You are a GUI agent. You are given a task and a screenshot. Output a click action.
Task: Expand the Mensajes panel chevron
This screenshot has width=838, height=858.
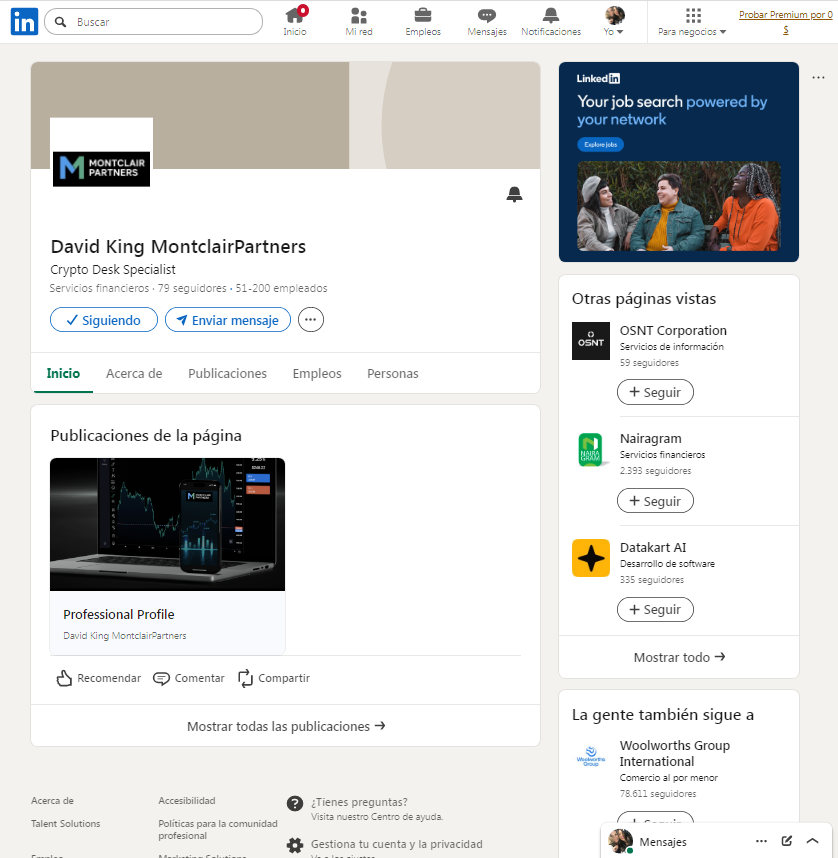pyautogui.click(x=812, y=841)
